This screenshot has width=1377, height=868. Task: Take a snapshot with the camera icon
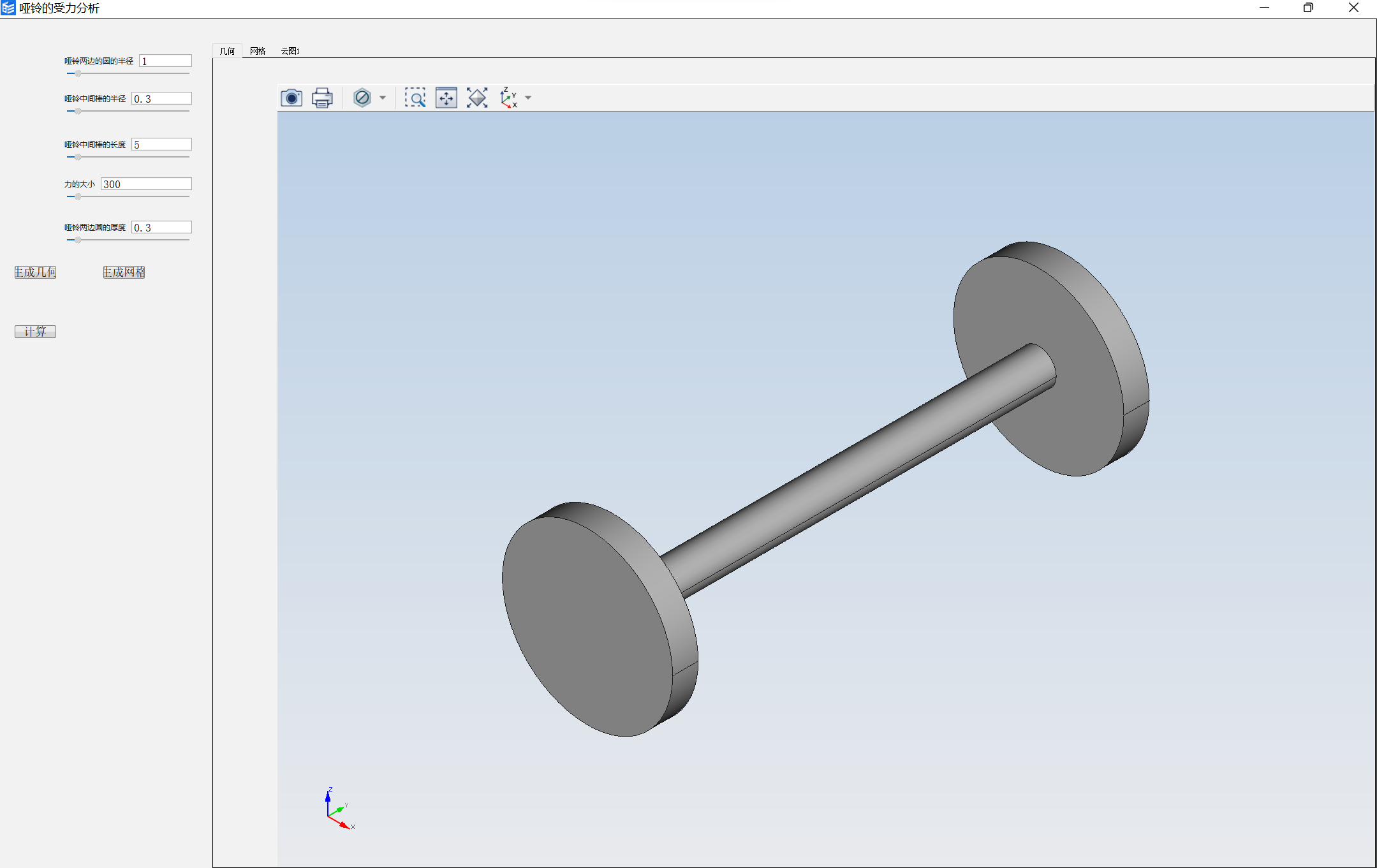point(291,98)
